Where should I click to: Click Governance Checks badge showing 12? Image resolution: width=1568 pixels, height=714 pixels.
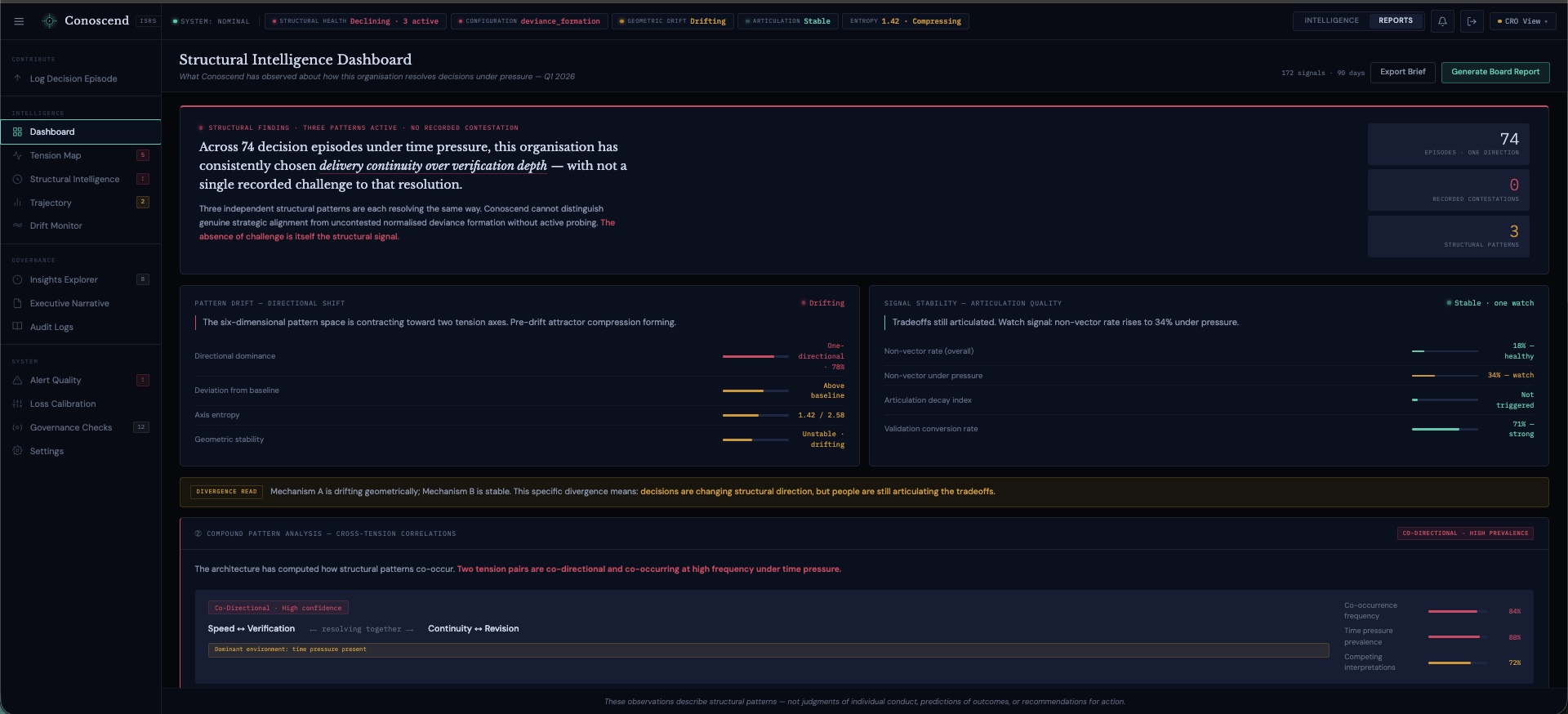click(x=141, y=427)
